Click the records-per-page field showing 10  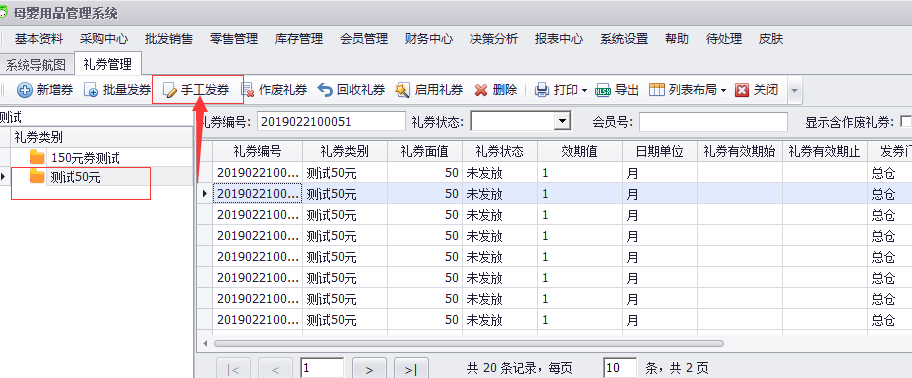pyautogui.click(x=620, y=368)
